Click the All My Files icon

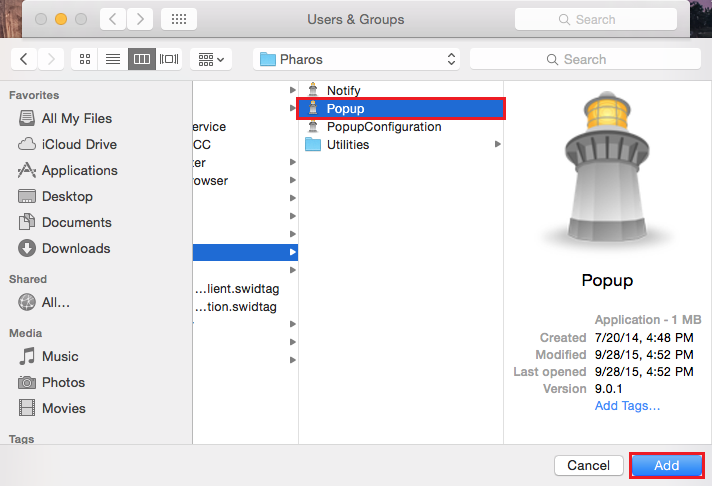[27, 118]
